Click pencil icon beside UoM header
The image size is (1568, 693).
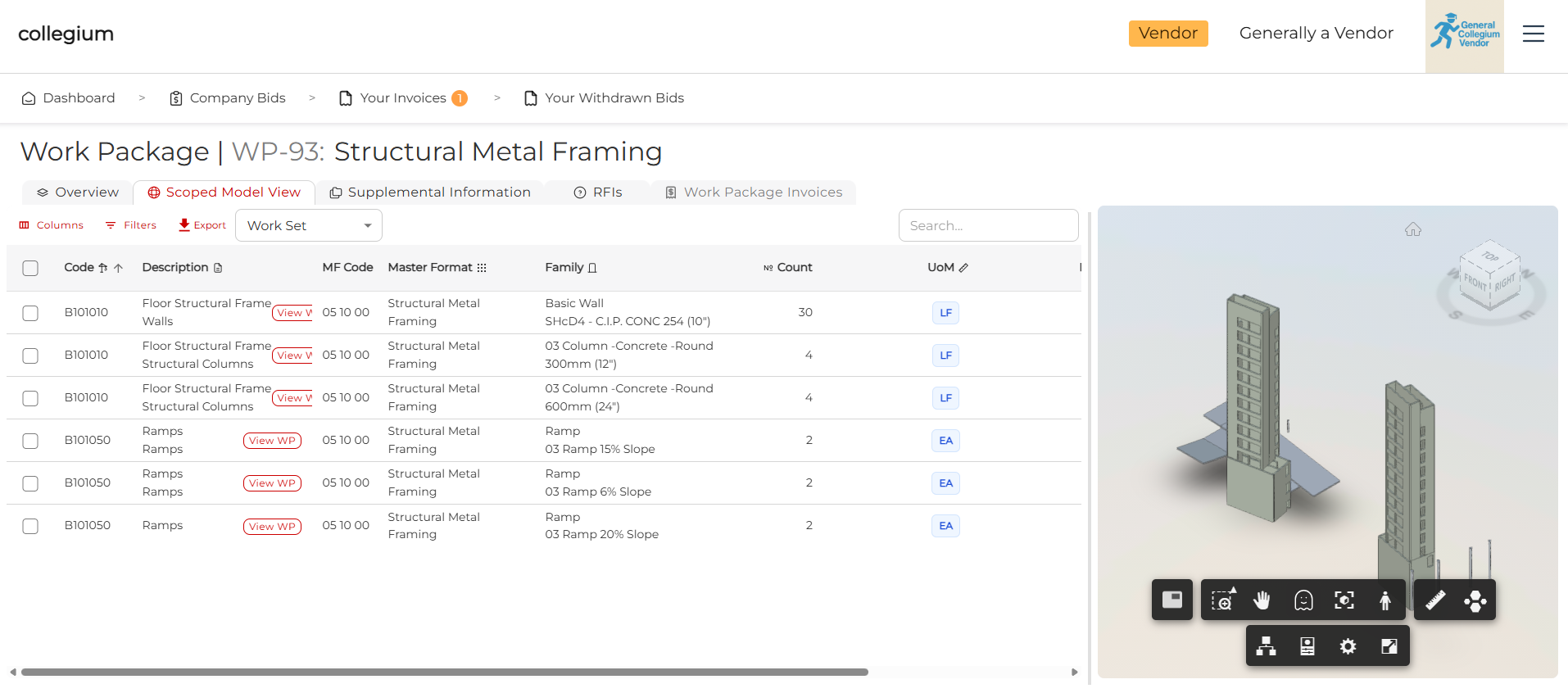963,268
